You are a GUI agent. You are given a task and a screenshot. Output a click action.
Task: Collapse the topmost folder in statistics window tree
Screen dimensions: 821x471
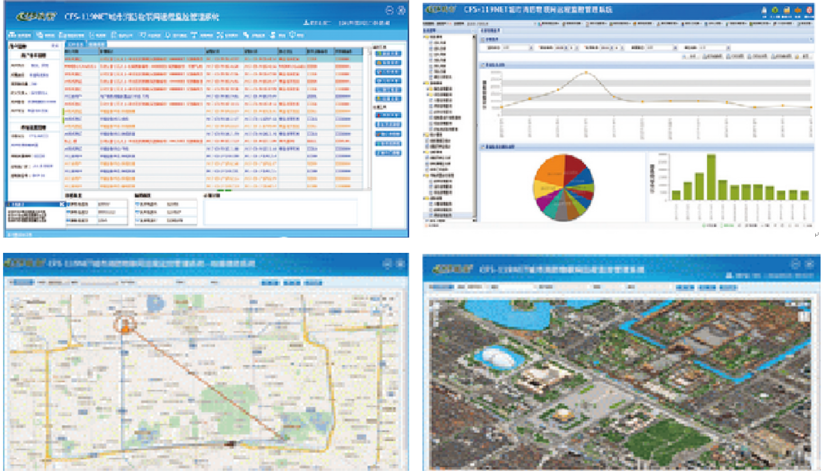tap(426, 37)
